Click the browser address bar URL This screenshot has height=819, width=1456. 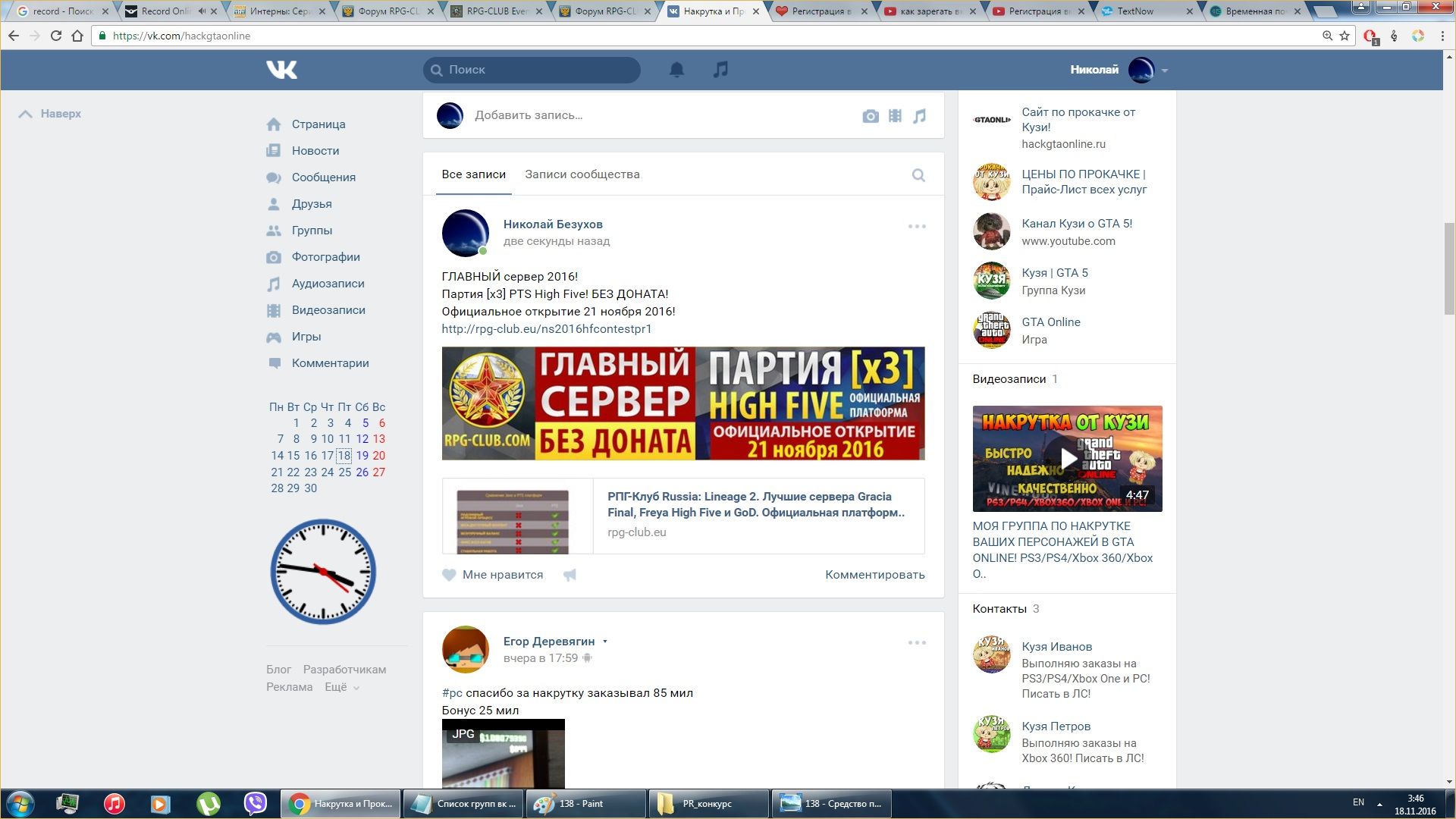tap(181, 36)
